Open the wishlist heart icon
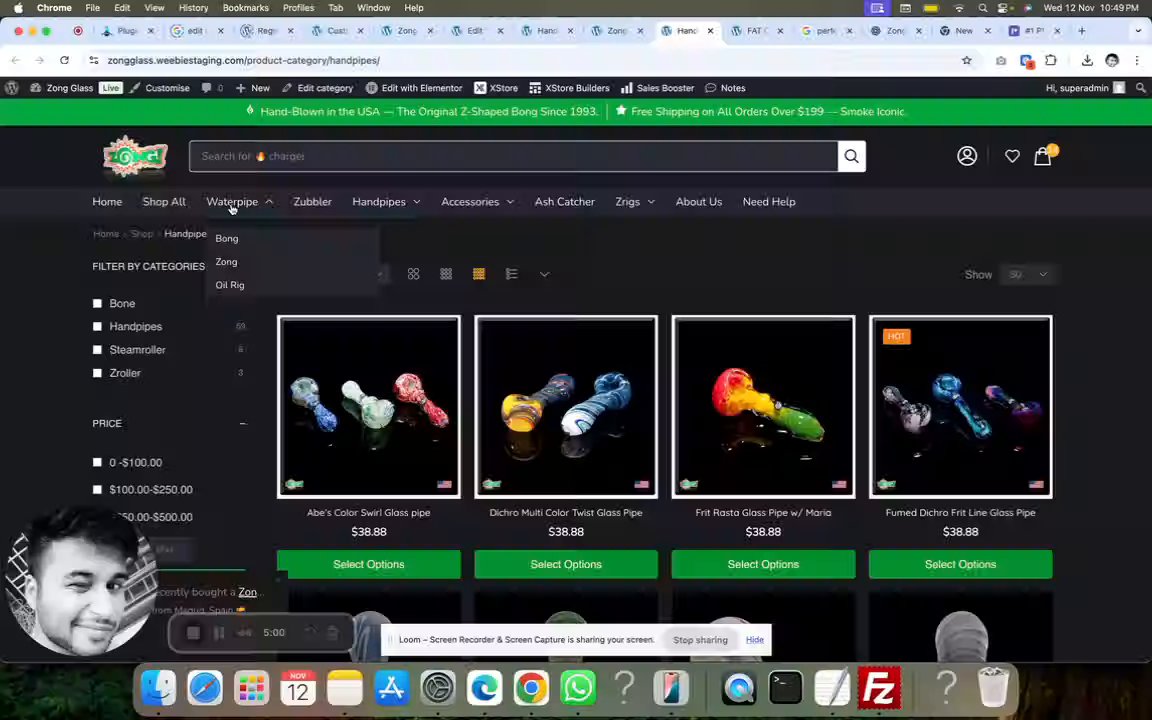Screen dimensions: 1152x720 pyautogui.click(x=1012, y=156)
